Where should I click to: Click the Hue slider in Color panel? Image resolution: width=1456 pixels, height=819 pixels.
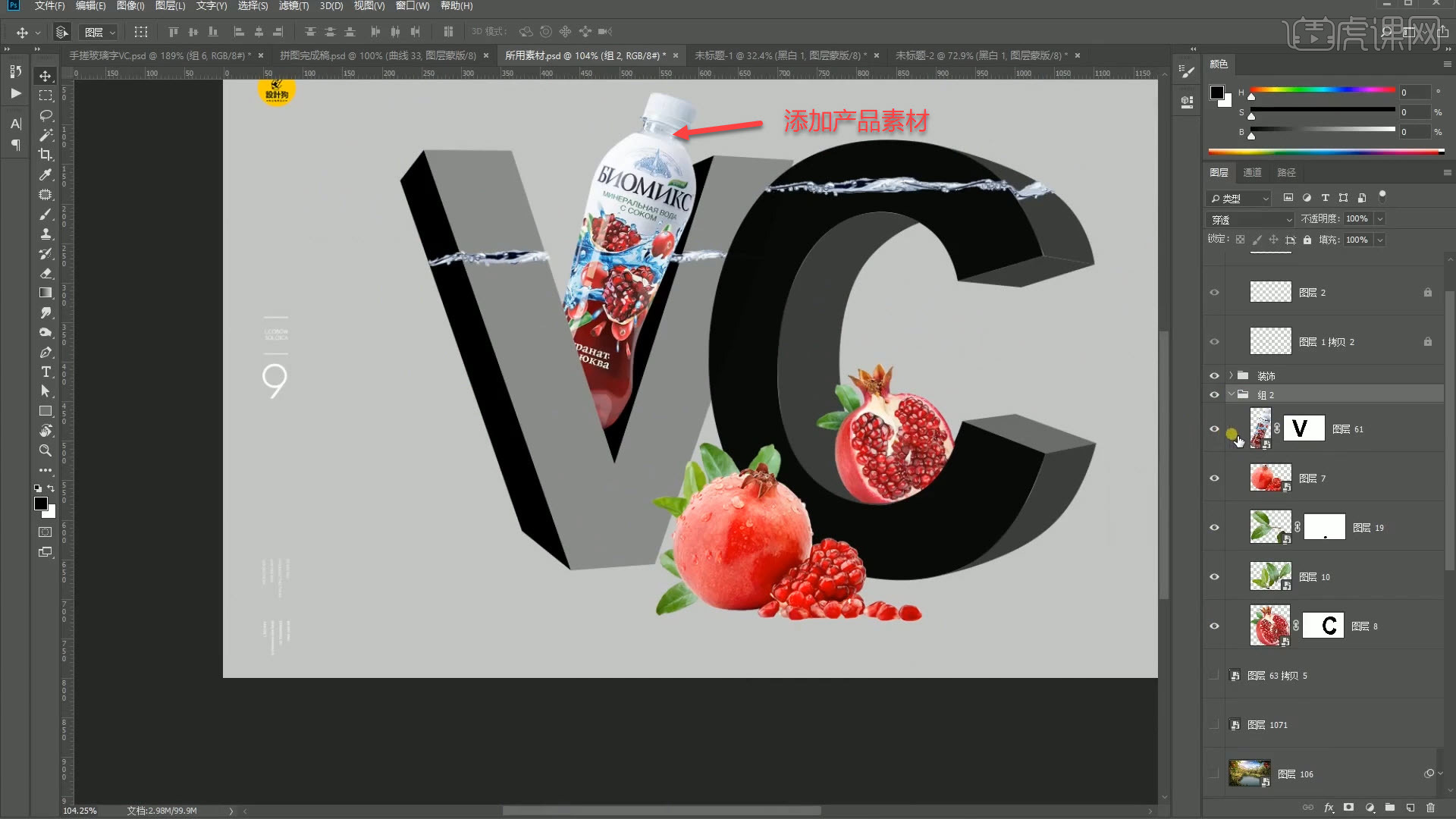(x=1323, y=90)
